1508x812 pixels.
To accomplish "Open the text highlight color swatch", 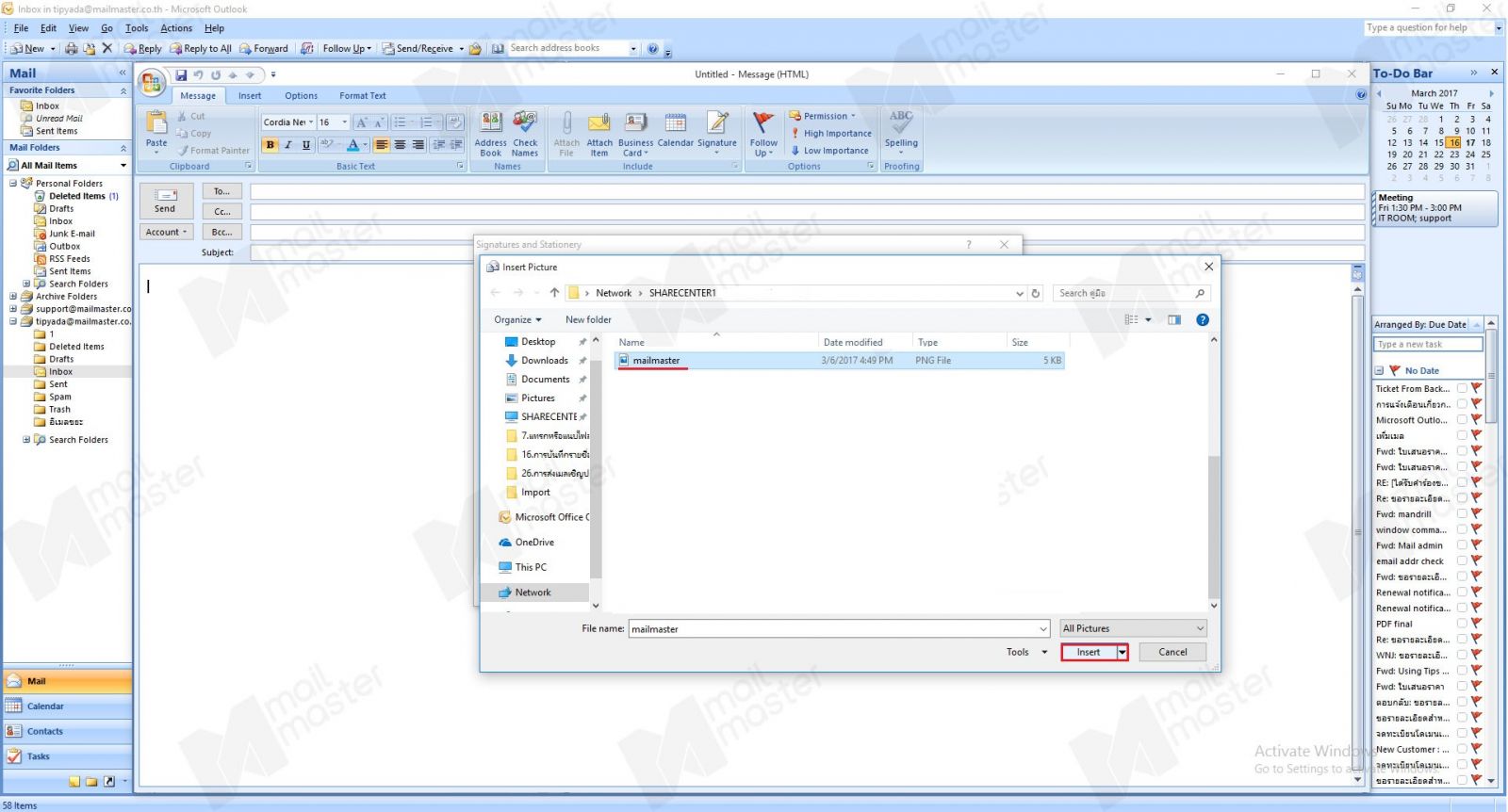I will coord(326,145).
